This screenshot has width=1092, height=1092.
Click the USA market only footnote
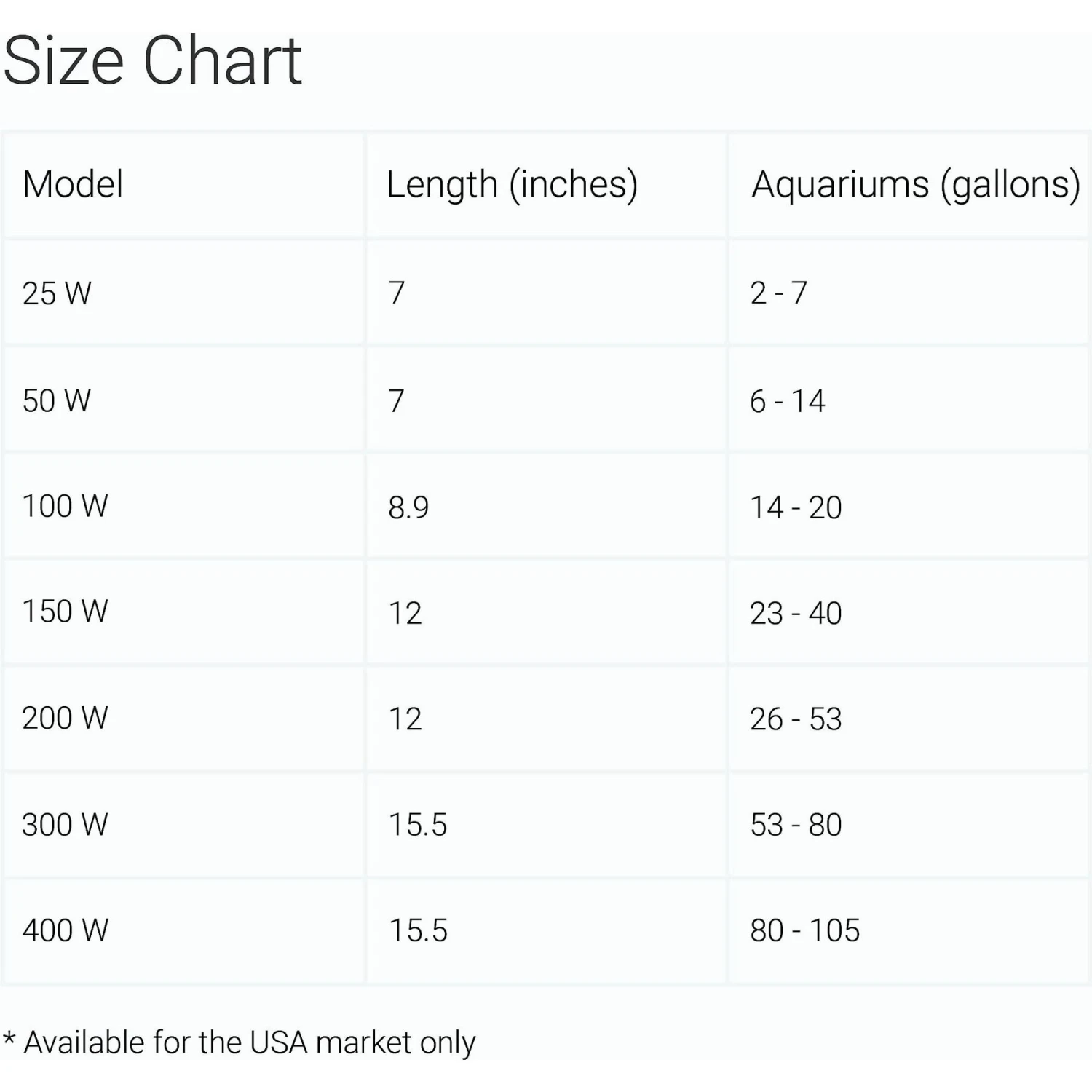click(x=240, y=1042)
